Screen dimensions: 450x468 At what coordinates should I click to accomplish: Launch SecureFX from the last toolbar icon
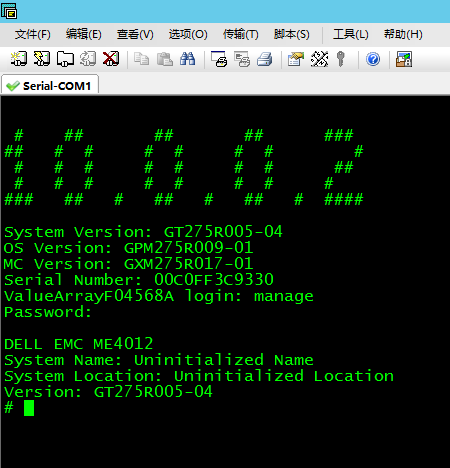pos(404,59)
